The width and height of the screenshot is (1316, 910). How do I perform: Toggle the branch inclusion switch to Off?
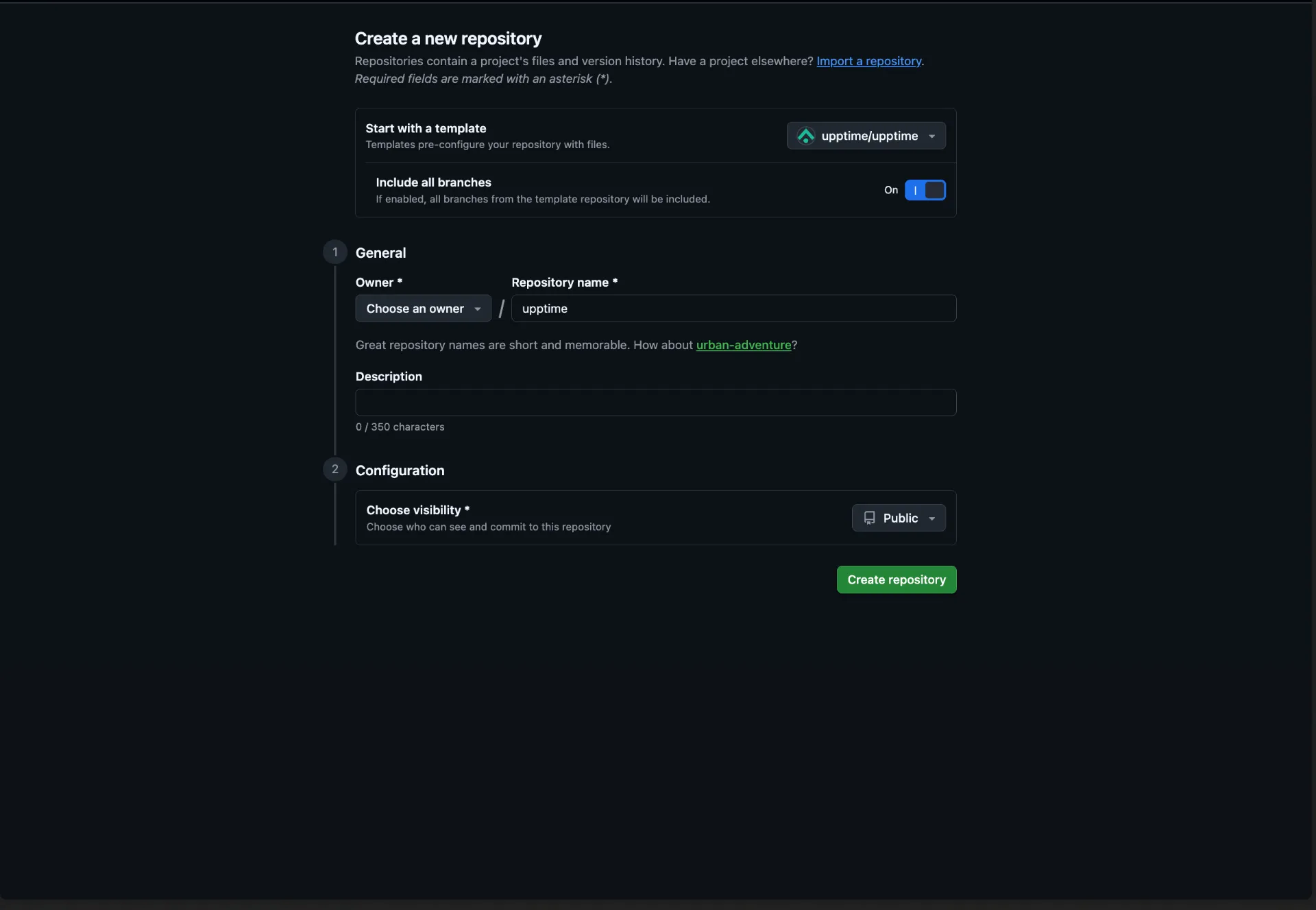click(925, 190)
